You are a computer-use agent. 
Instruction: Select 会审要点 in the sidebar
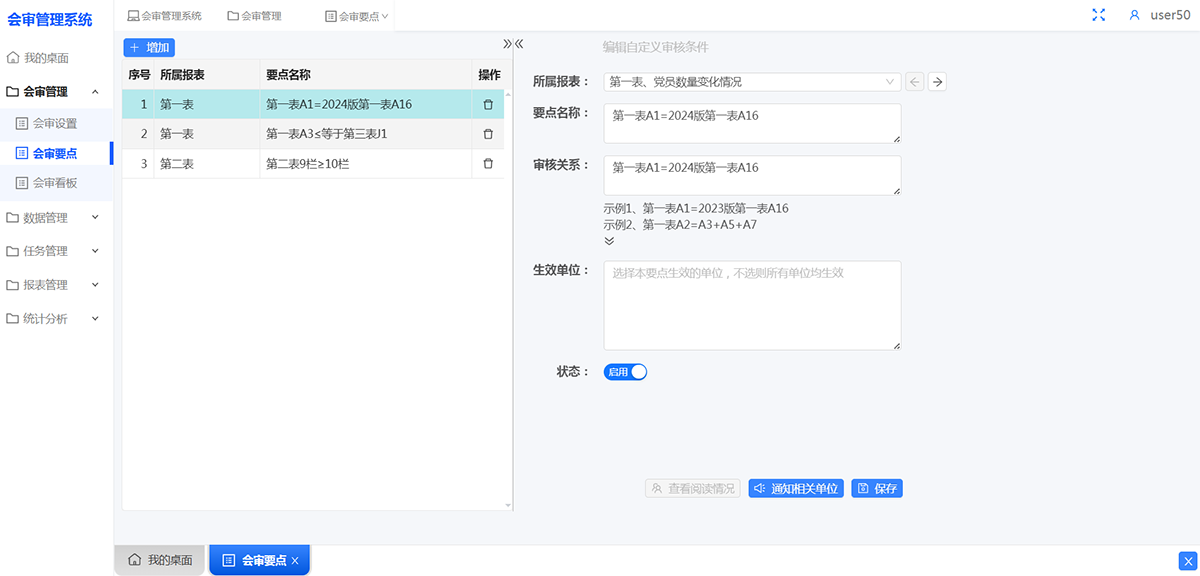coord(56,153)
